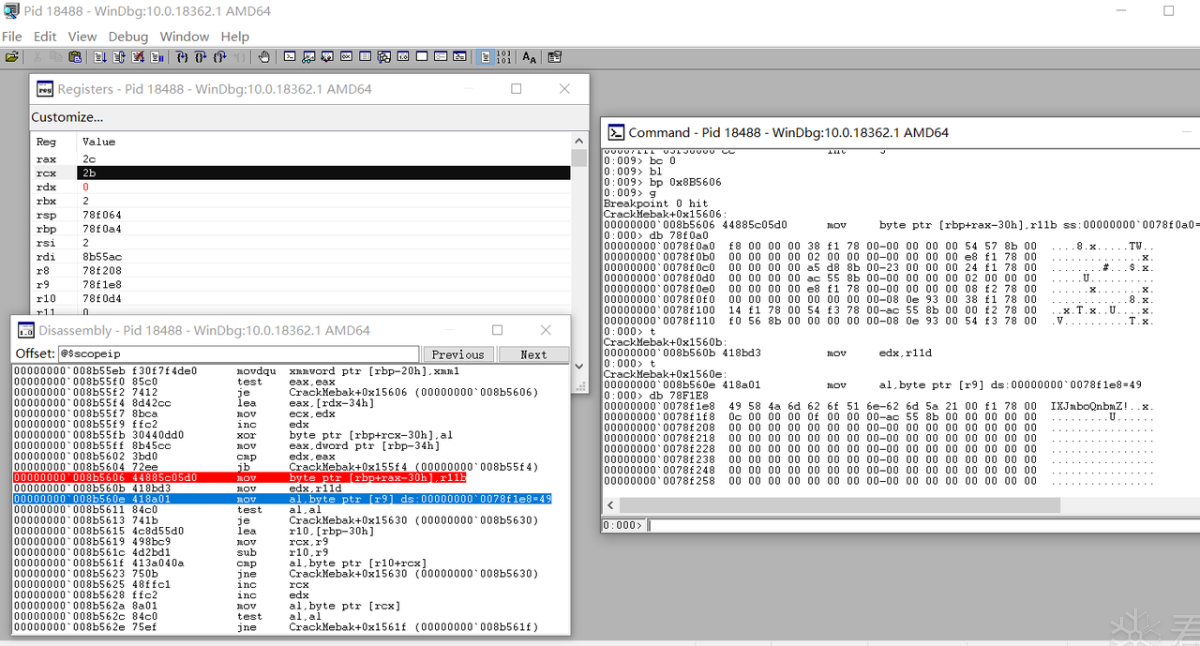Click Customize... in the Registers window
The image size is (1200, 646).
point(67,117)
